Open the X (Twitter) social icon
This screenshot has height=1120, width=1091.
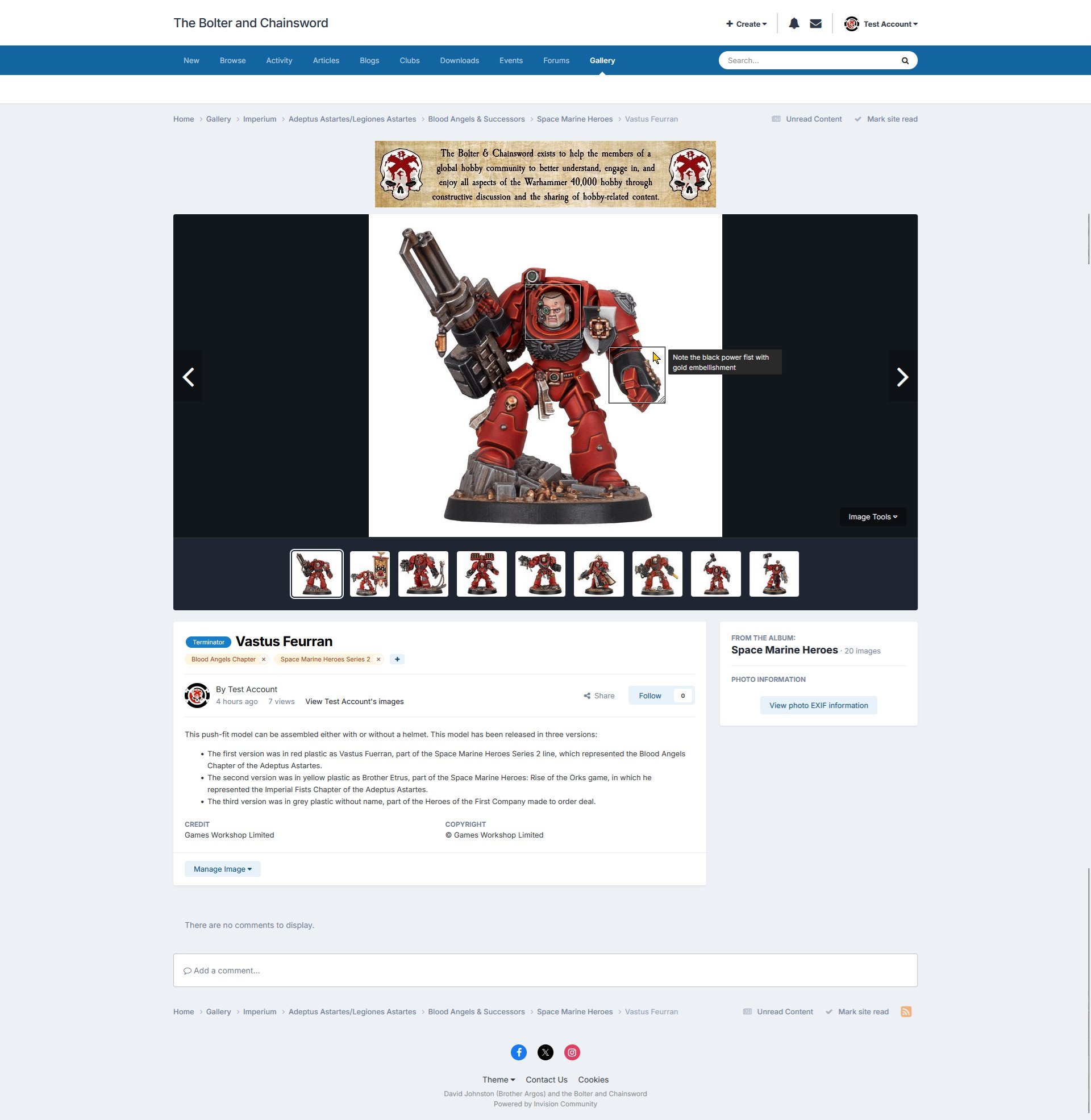(x=545, y=1052)
